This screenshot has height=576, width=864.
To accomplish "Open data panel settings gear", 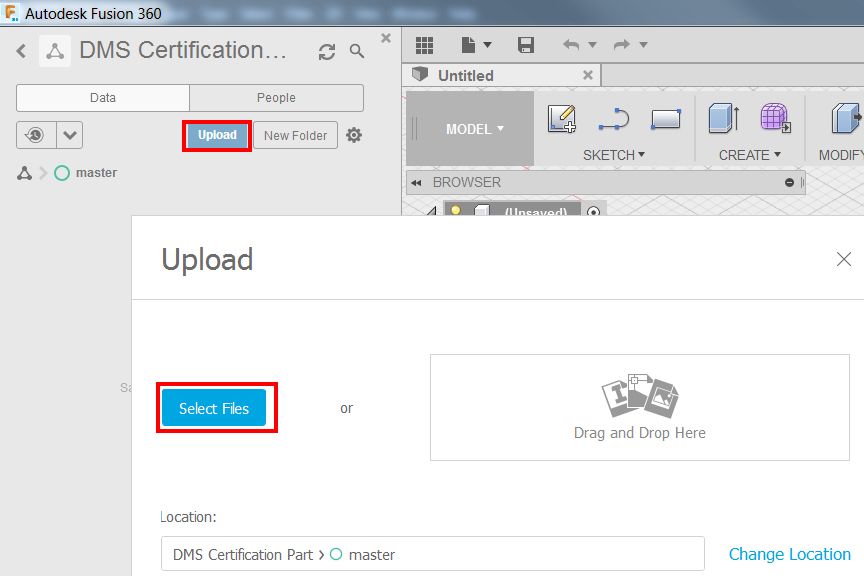I will pos(354,135).
